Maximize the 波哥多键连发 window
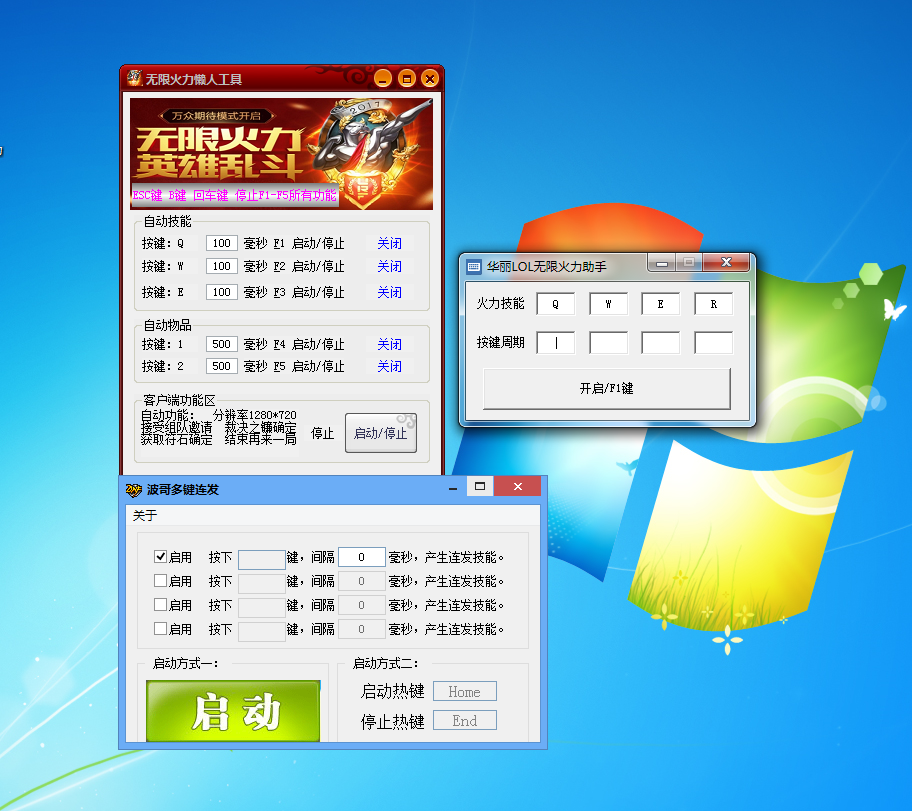Screen dimensions: 912x811 click(480, 486)
